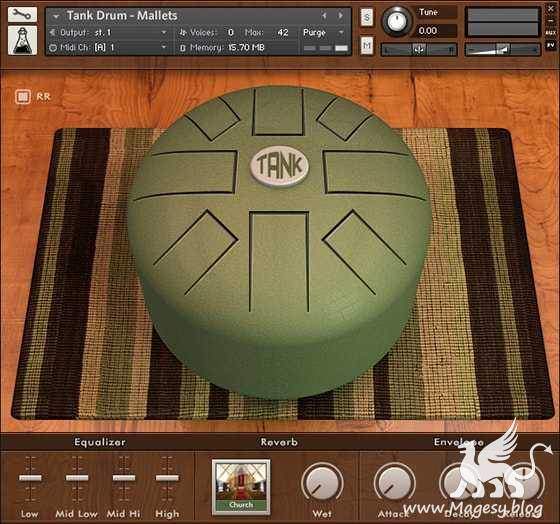Solo the instrument with S button

pyautogui.click(x=367, y=17)
